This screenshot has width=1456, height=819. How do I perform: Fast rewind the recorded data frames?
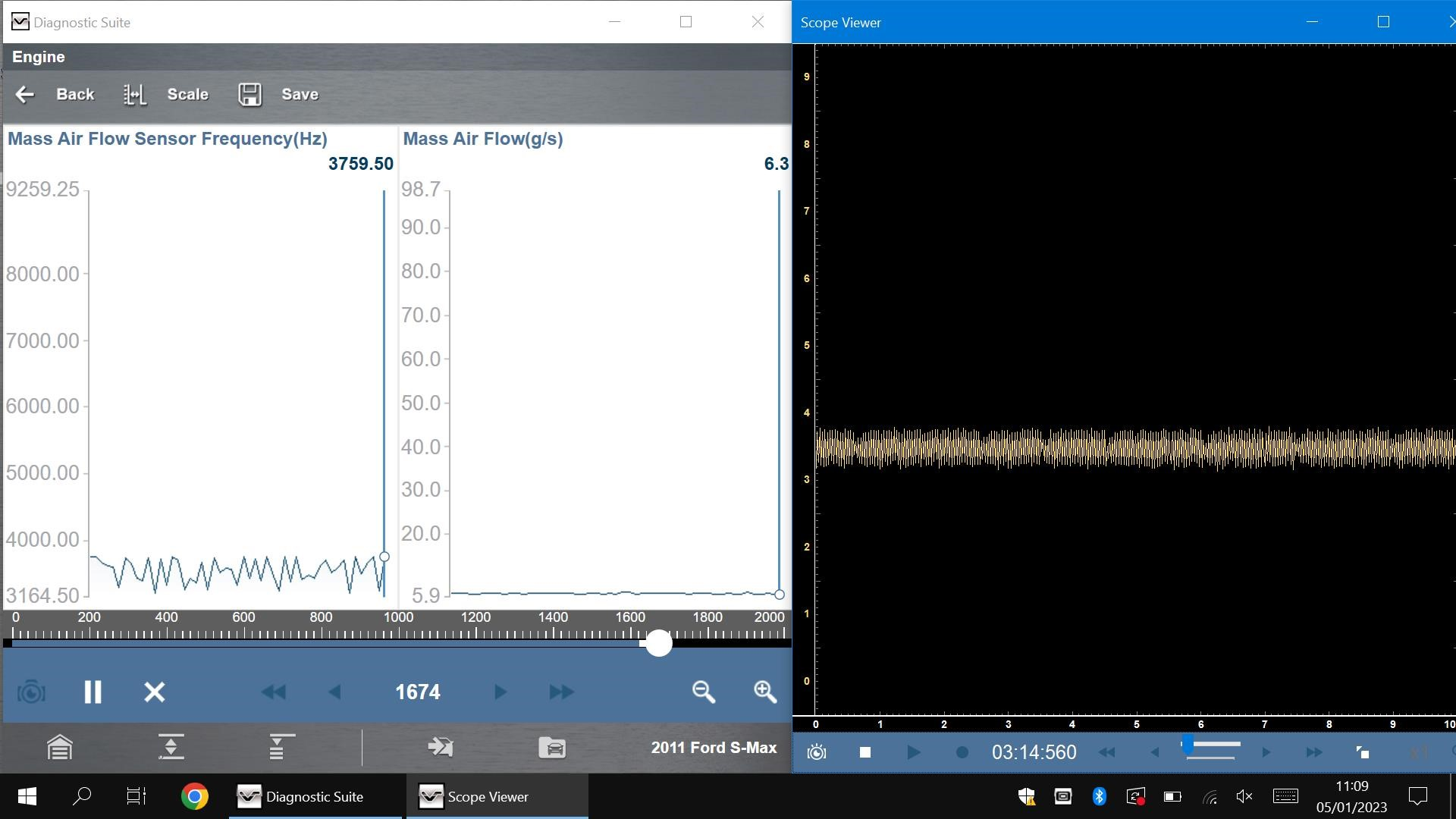[x=273, y=692]
